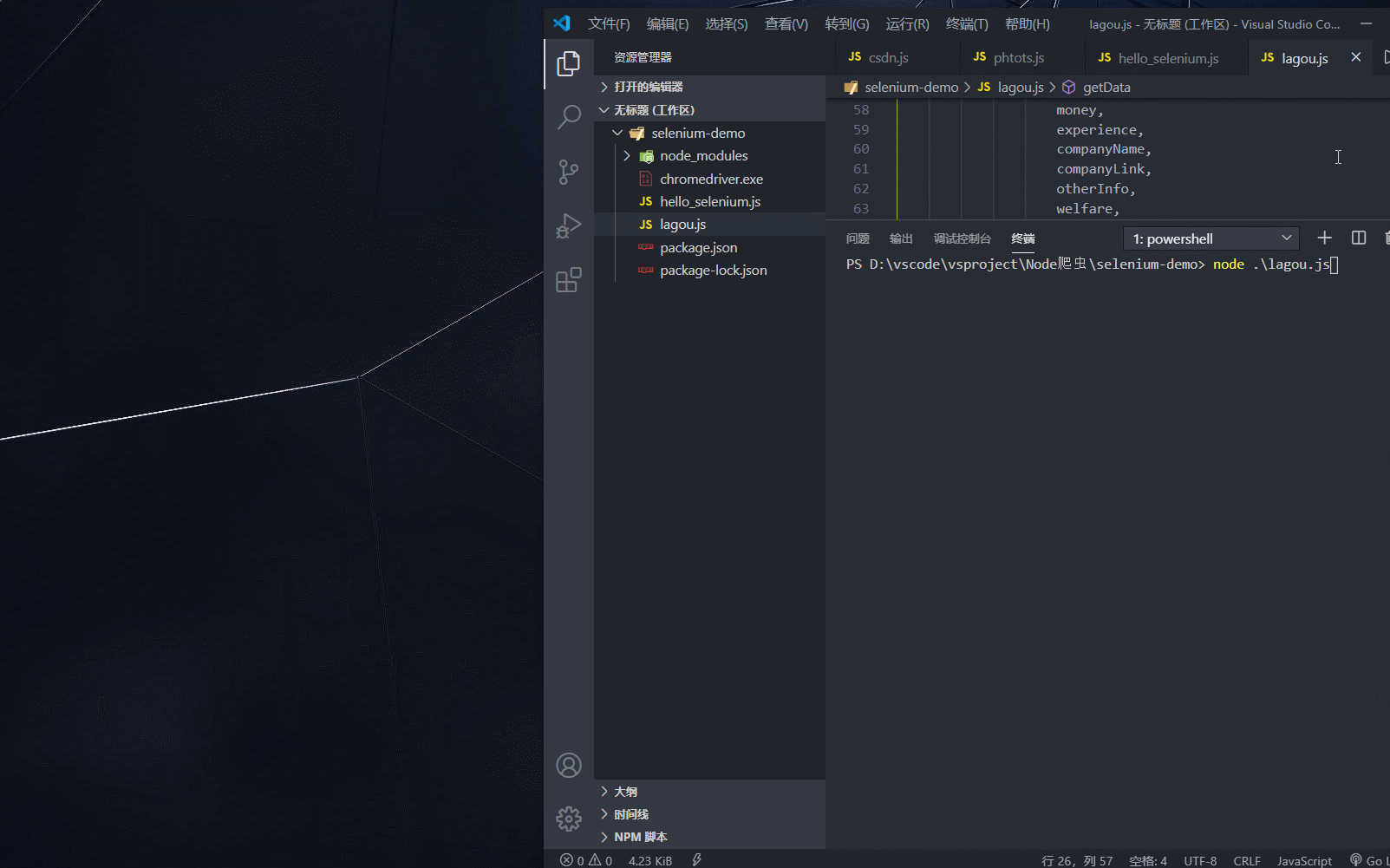This screenshot has width=1390, height=868.
Task: Click UTF-8 encoding in status bar
Action: tap(1200, 860)
